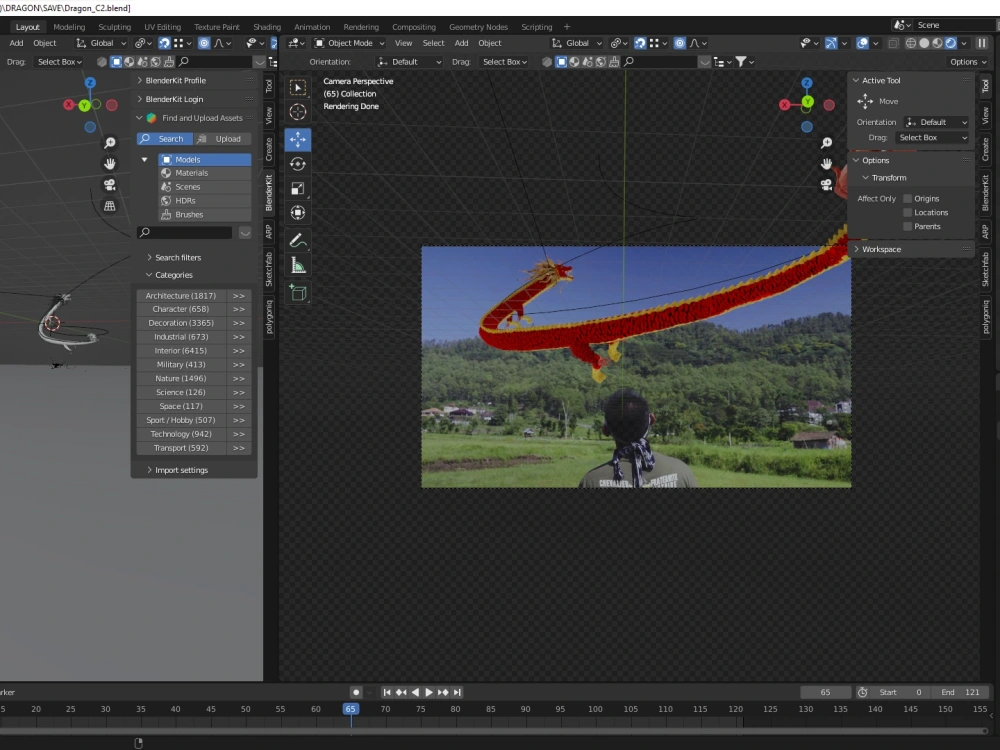
Task: Open the Orientation dropdown set to Default
Action: click(409, 61)
